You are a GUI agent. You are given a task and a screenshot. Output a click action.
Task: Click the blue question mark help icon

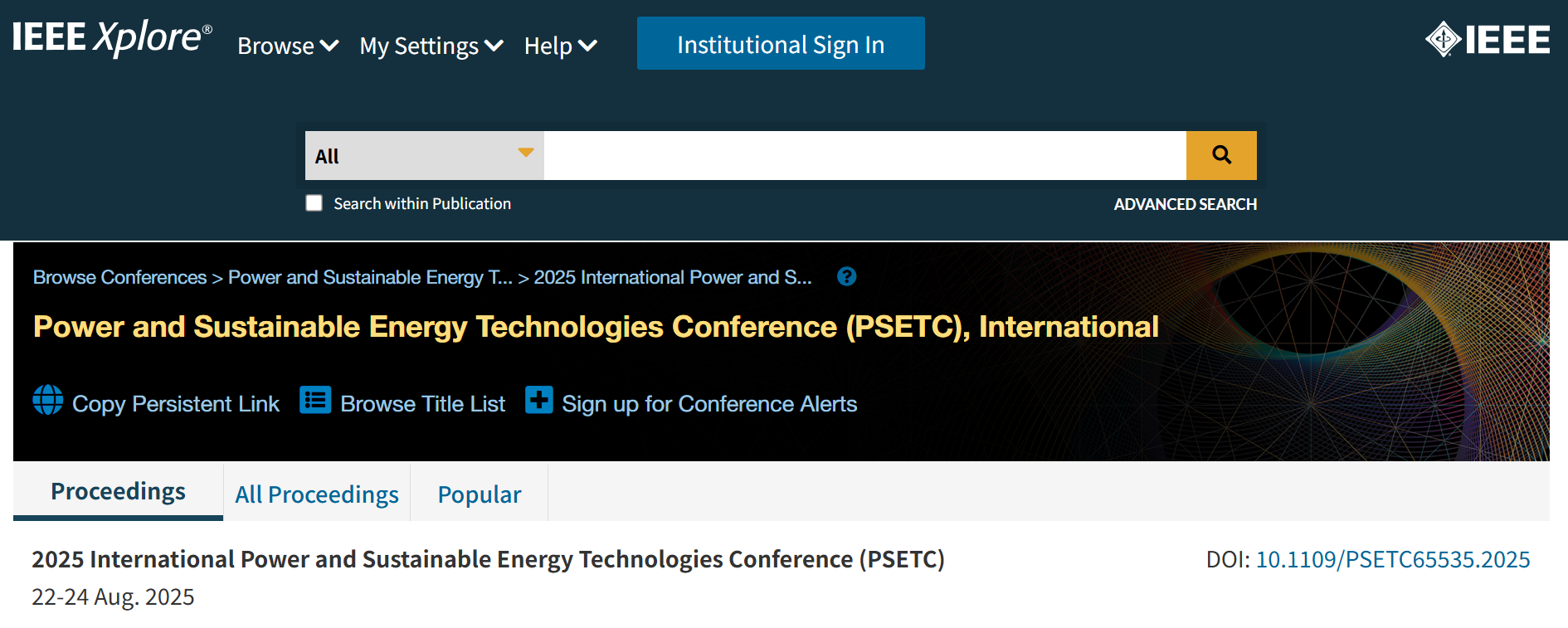point(846,277)
